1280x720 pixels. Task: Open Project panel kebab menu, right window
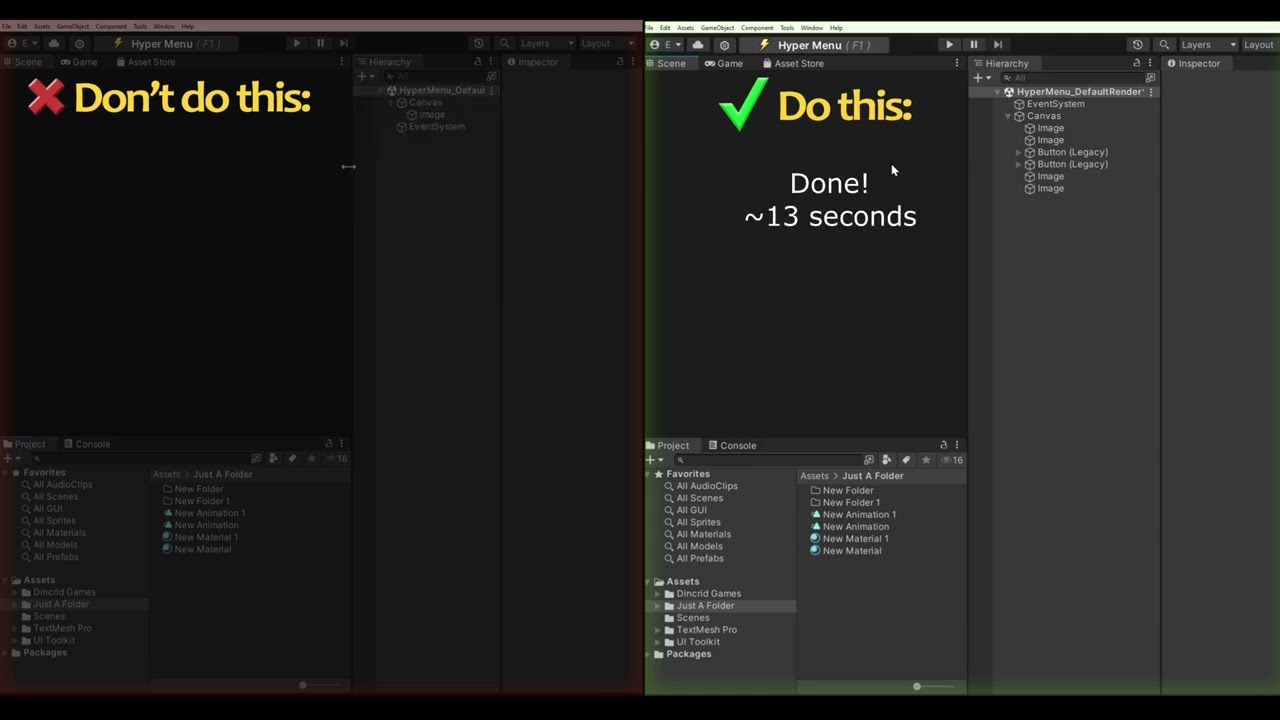(956, 445)
